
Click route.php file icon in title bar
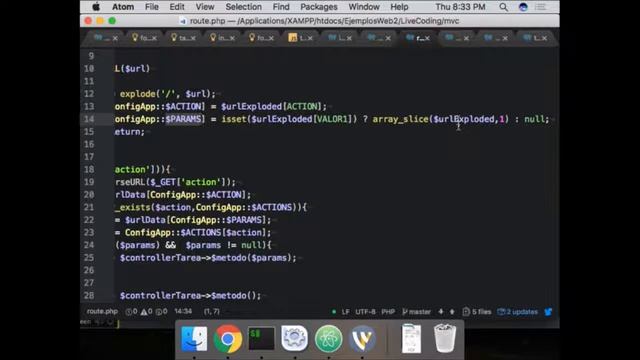183,21
